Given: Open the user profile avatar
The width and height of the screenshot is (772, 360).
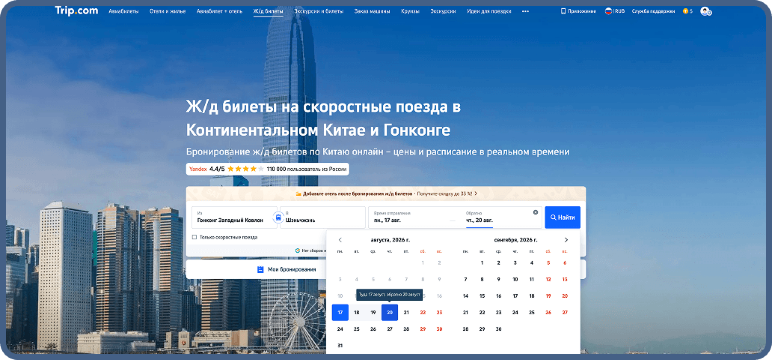Looking at the screenshot, I should click(x=706, y=11).
